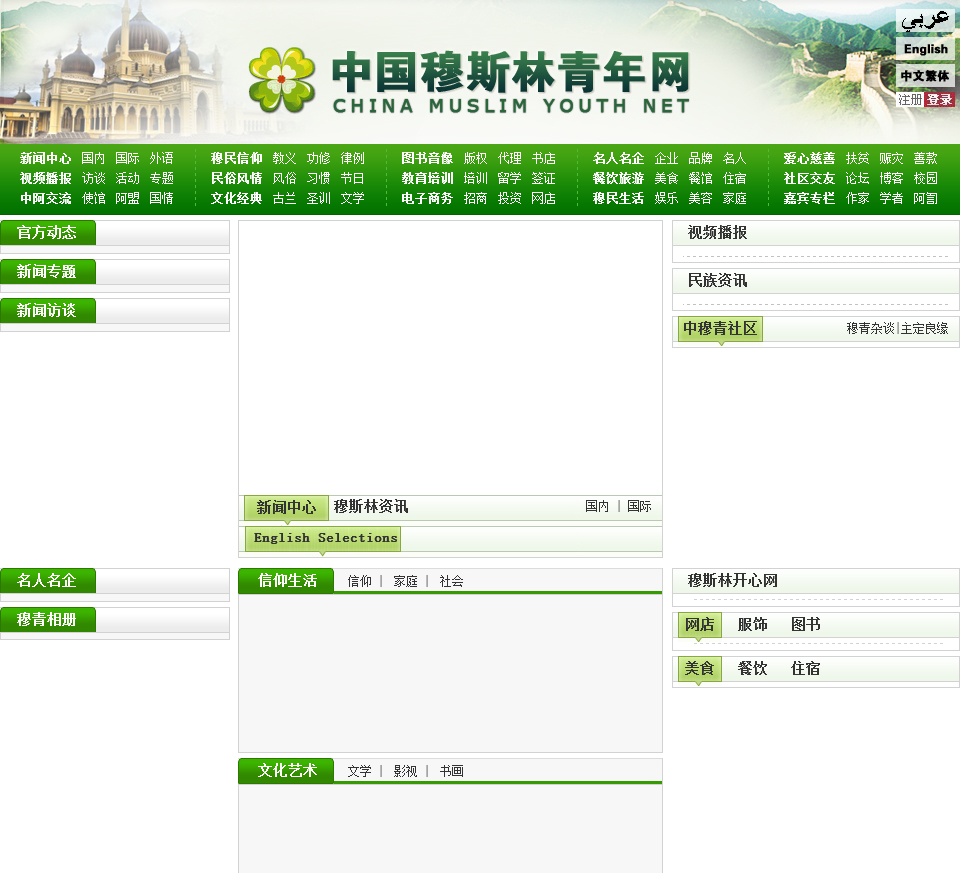Open 民俗风情 navigation category
The height and width of the screenshot is (873, 960).
tap(236, 178)
